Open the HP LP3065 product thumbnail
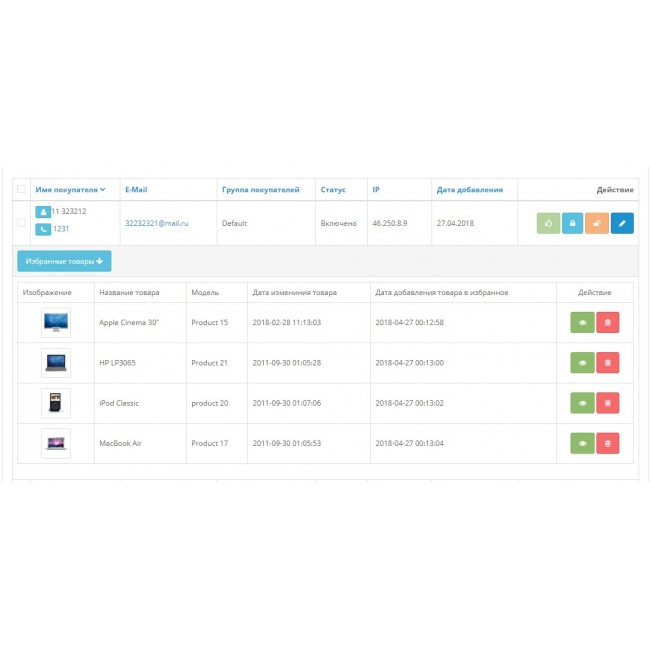Viewport: 650px width, 650px height. pos(56,363)
